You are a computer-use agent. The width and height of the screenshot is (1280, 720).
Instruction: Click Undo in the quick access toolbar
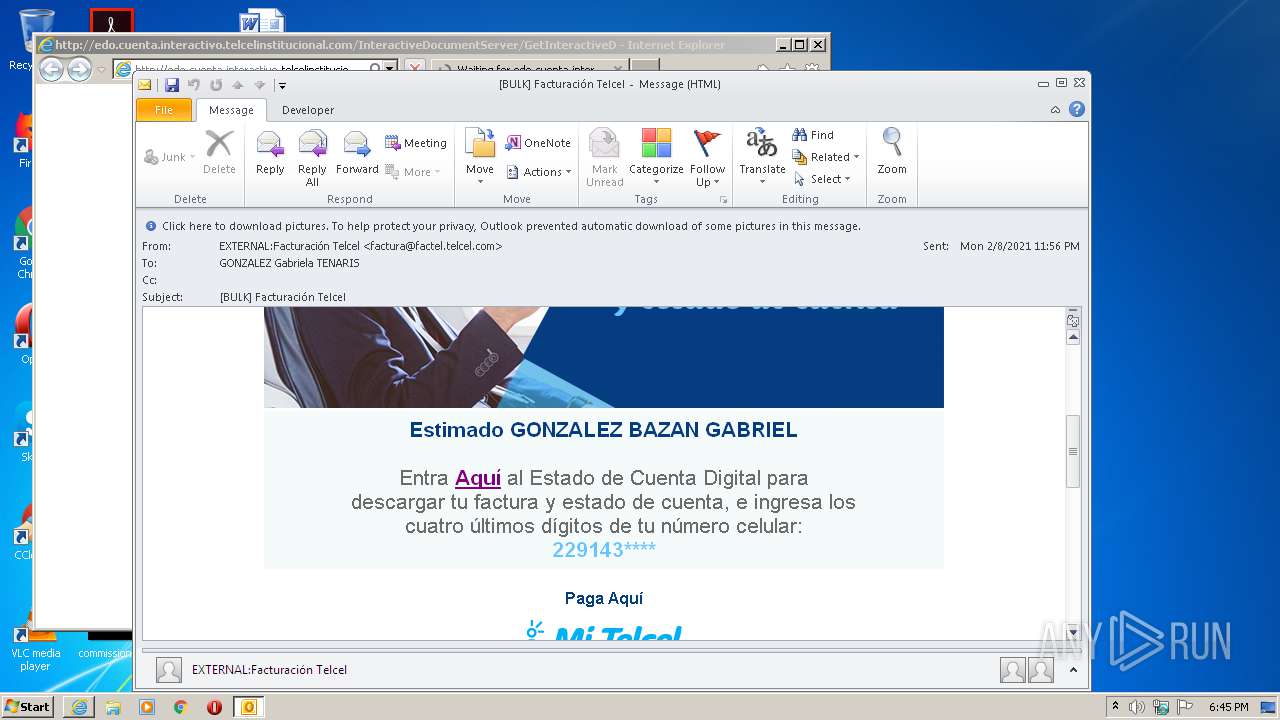[x=194, y=85]
